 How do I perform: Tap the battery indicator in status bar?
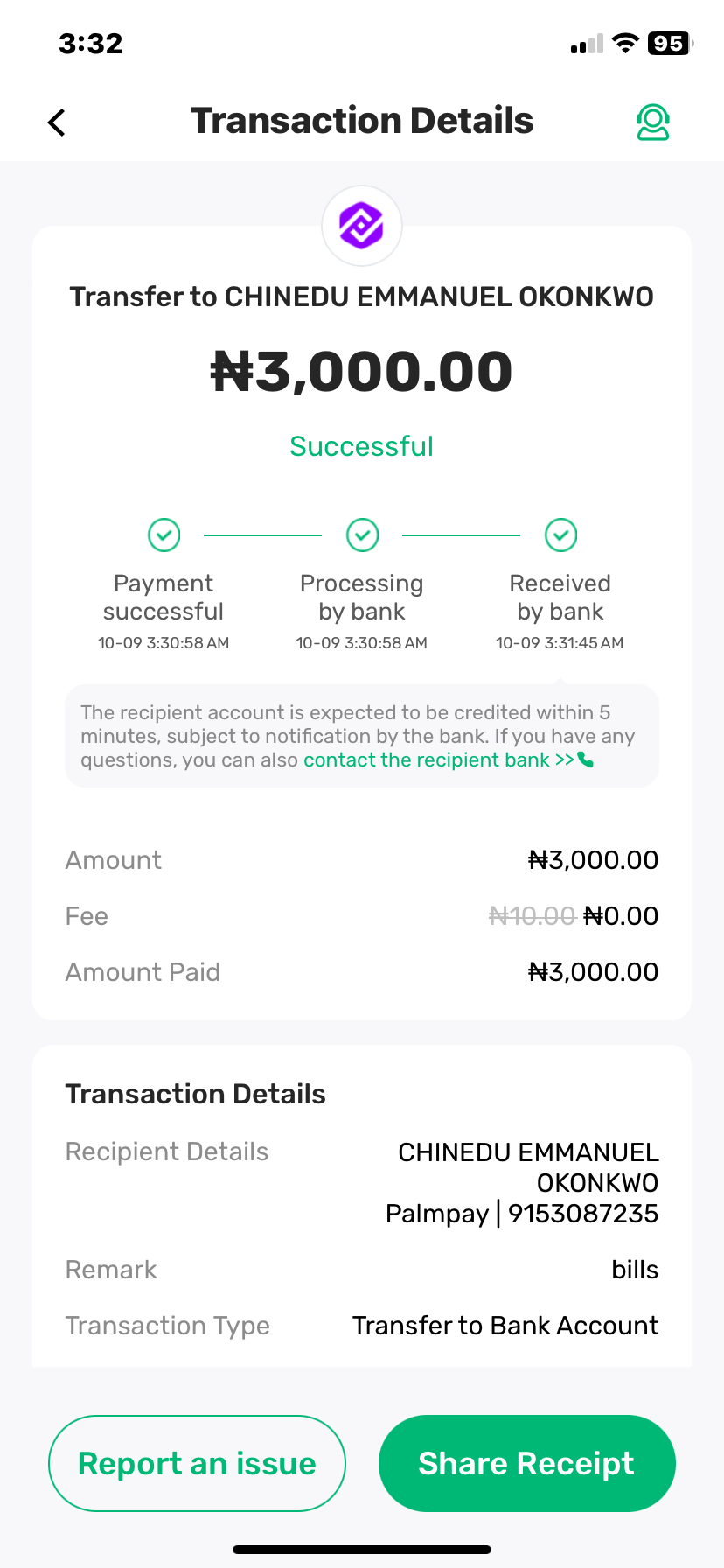[x=669, y=44]
